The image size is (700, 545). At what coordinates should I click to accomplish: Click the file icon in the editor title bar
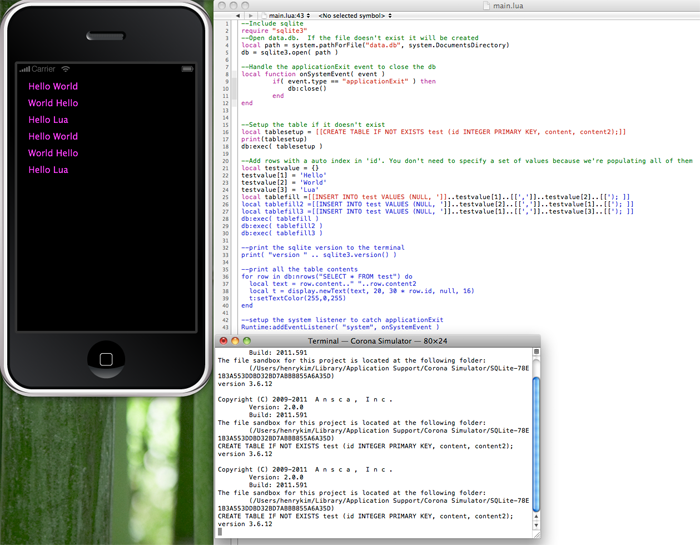pos(487,5)
